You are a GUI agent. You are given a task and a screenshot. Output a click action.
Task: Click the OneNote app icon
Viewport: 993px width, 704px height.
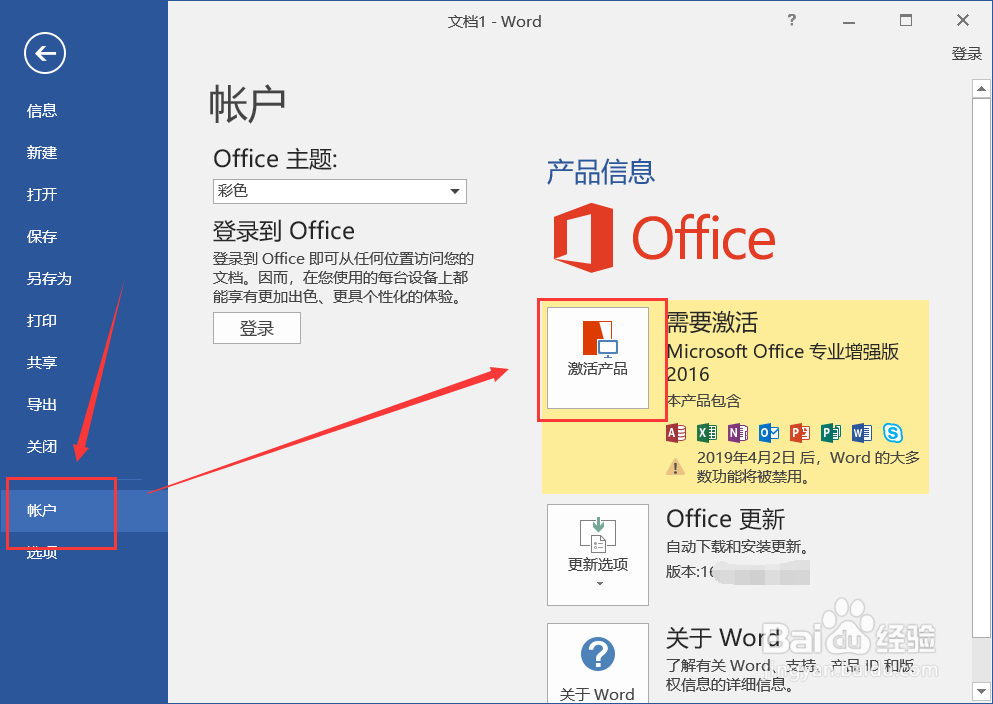coord(738,433)
